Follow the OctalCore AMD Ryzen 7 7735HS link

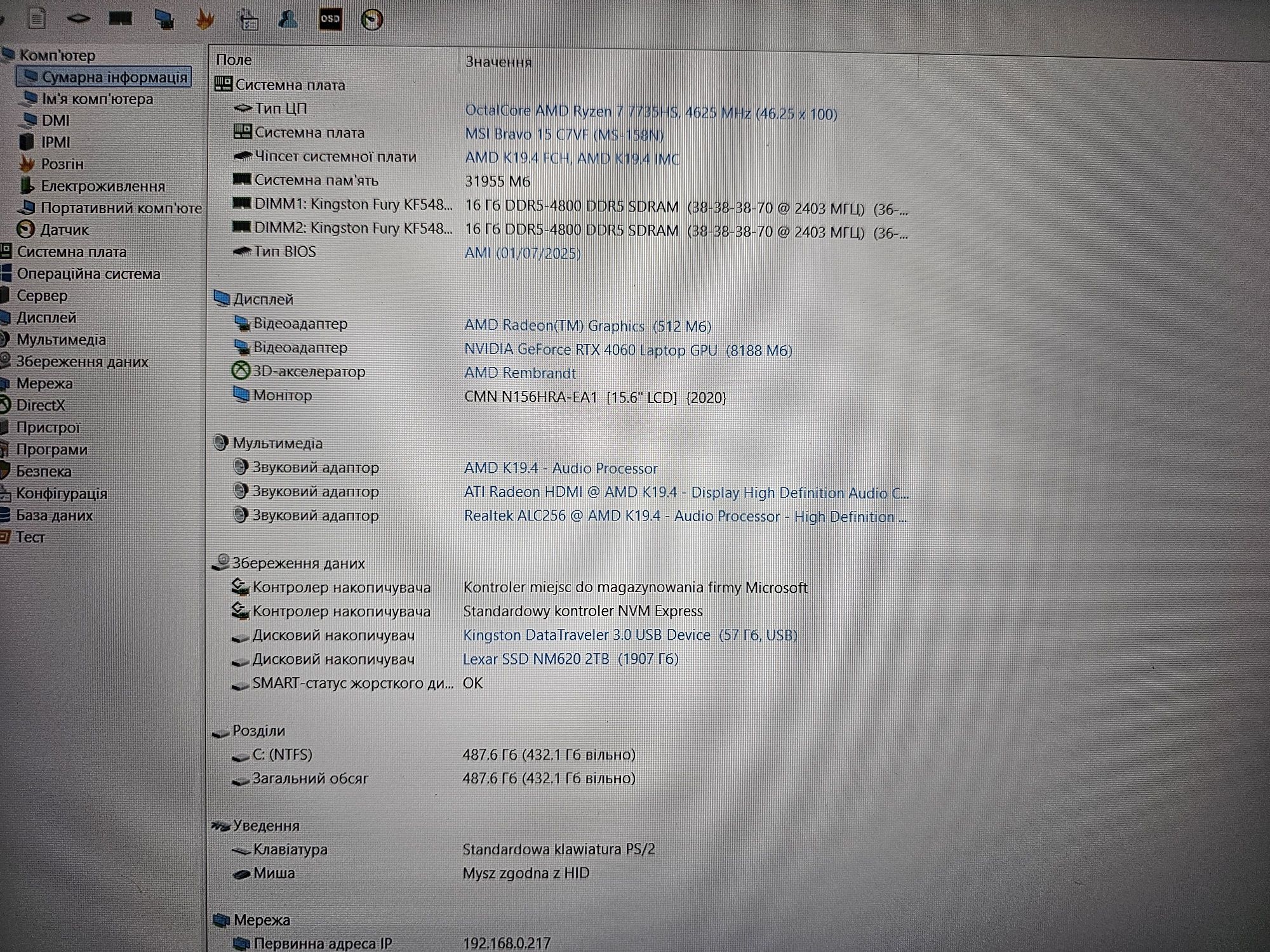tap(651, 112)
